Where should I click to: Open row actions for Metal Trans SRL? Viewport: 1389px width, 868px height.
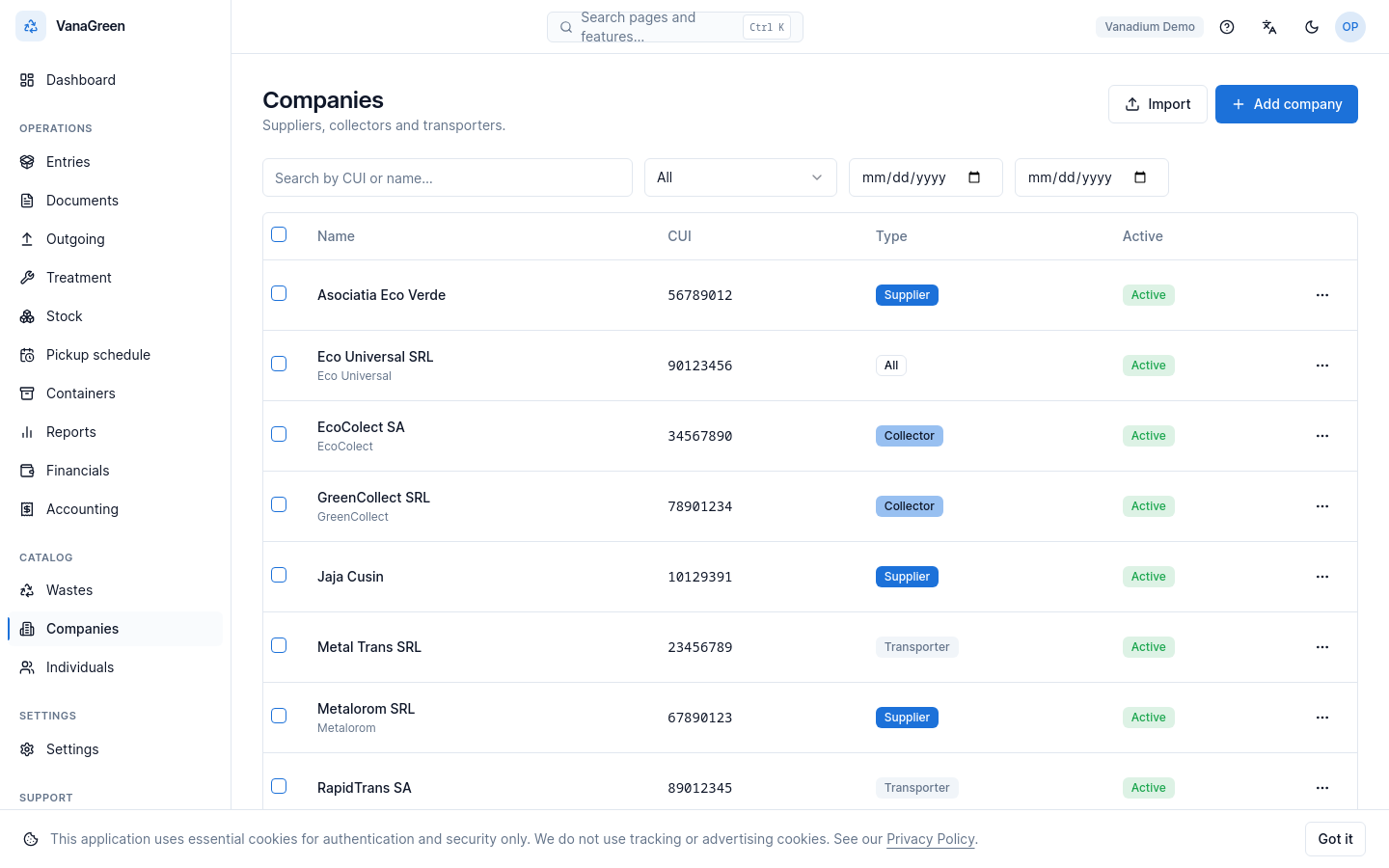1322,647
